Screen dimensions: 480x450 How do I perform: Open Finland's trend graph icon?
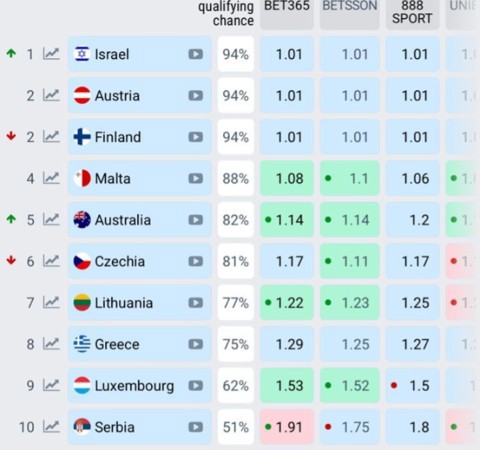point(51,137)
